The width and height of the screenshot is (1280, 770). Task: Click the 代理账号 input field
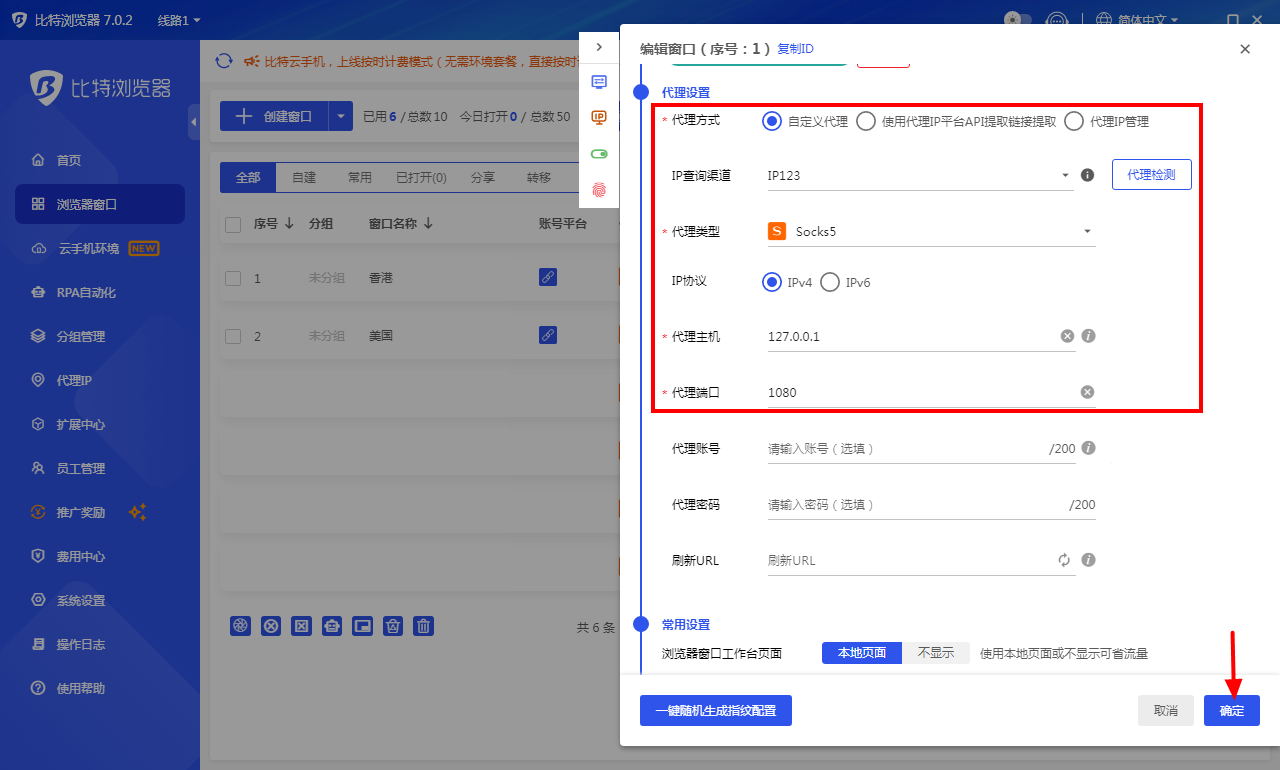(x=905, y=449)
